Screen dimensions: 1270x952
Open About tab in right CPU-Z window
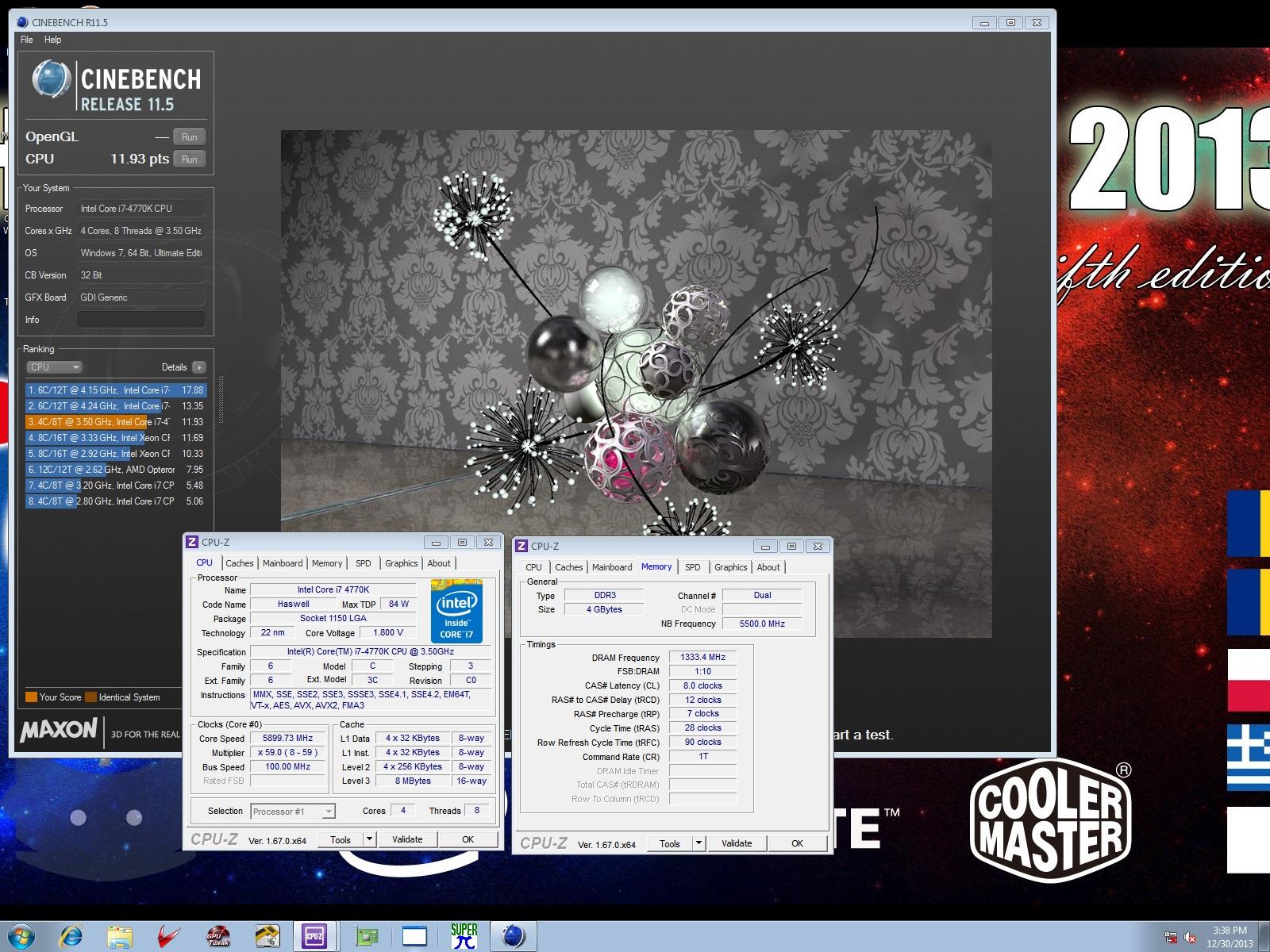[x=768, y=567]
